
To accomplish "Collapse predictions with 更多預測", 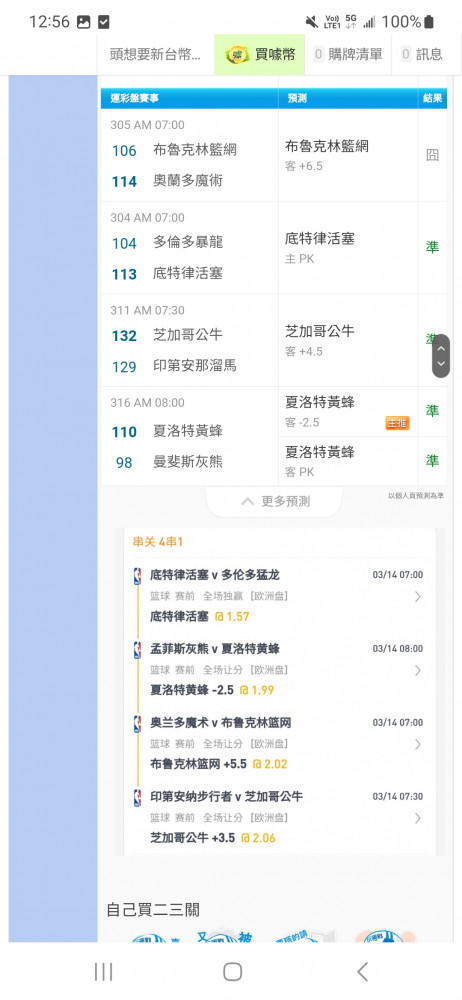I will (x=275, y=501).
